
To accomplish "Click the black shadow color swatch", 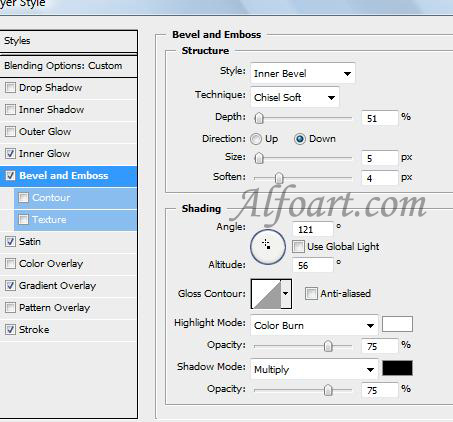I will click(x=397, y=368).
